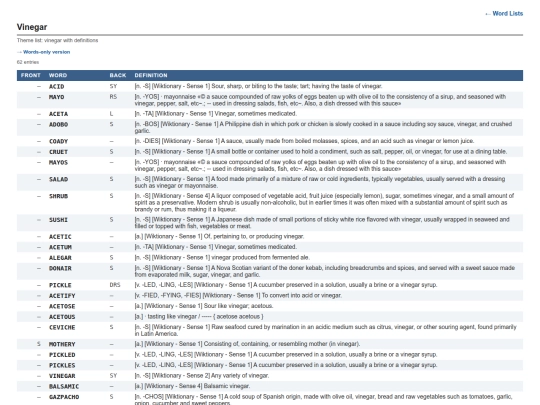Select the word DONAIR
This screenshot has height=405, width=540.
[60, 268]
